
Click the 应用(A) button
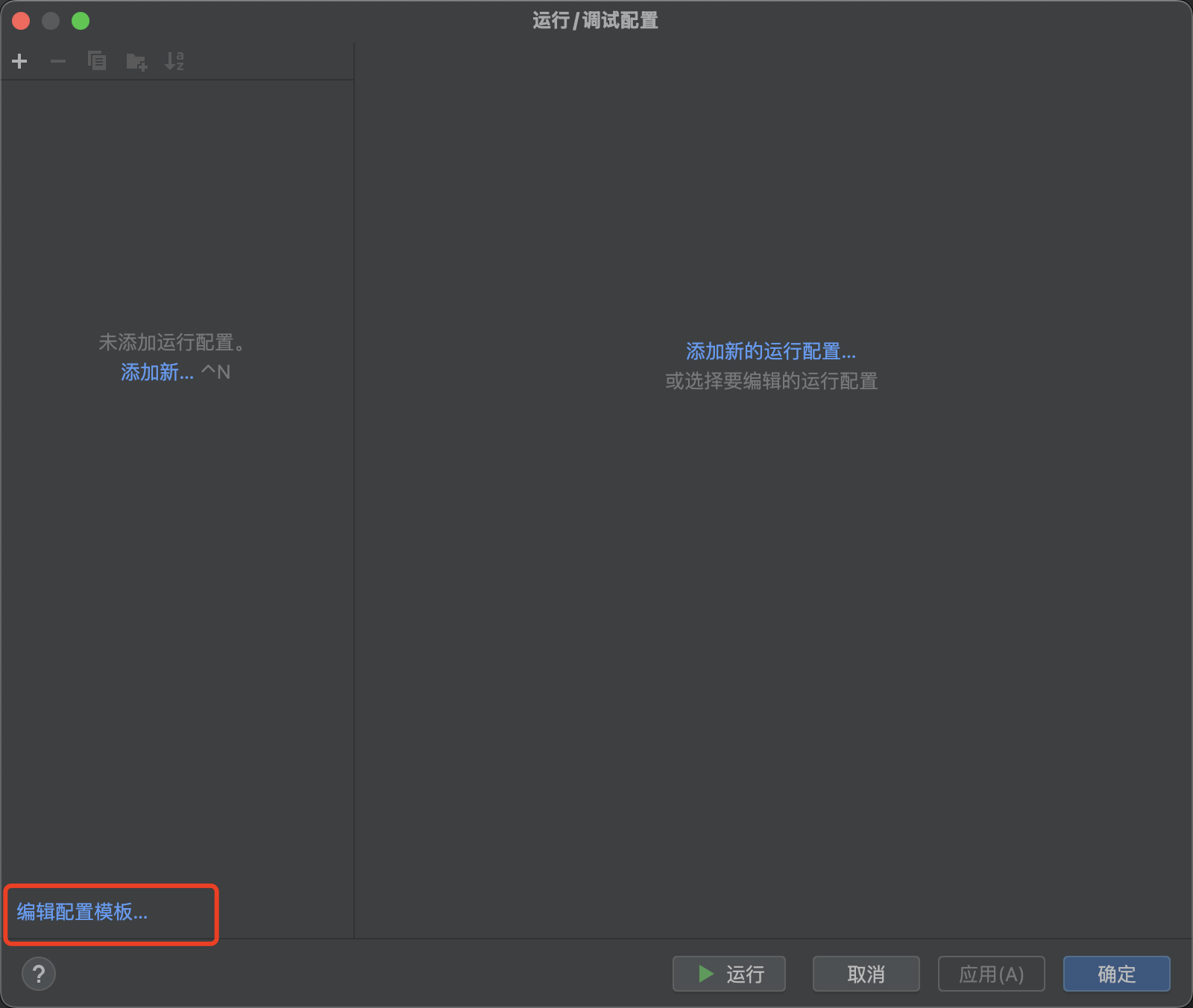(x=991, y=974)
